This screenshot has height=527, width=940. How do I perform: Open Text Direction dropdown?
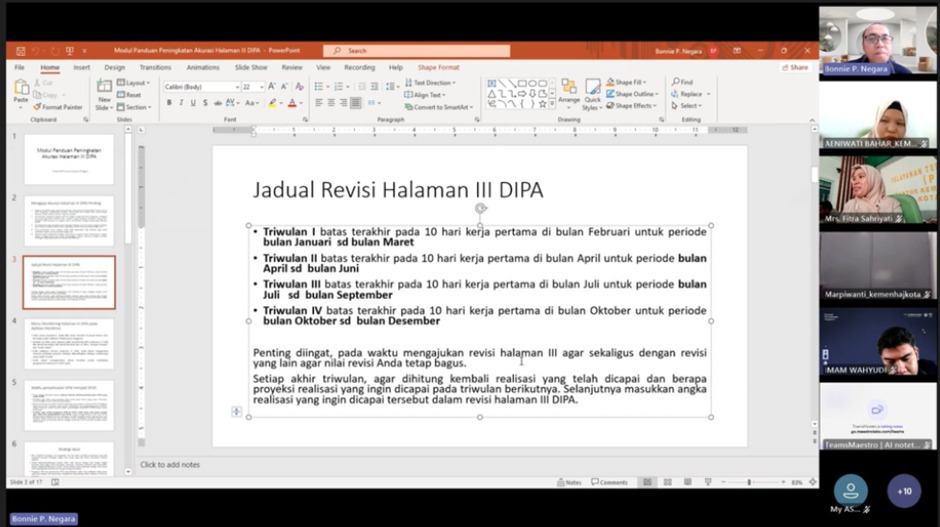(x=430, y=83)
